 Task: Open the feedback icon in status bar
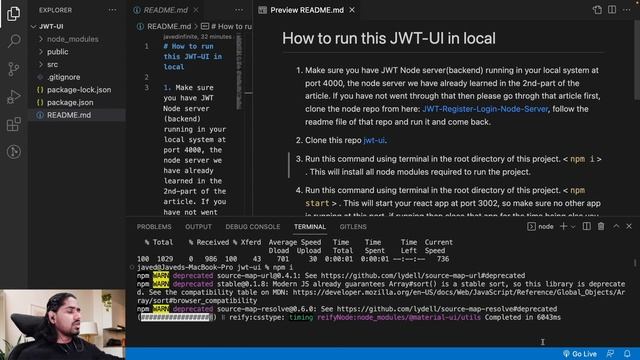[x=611, y=354]
